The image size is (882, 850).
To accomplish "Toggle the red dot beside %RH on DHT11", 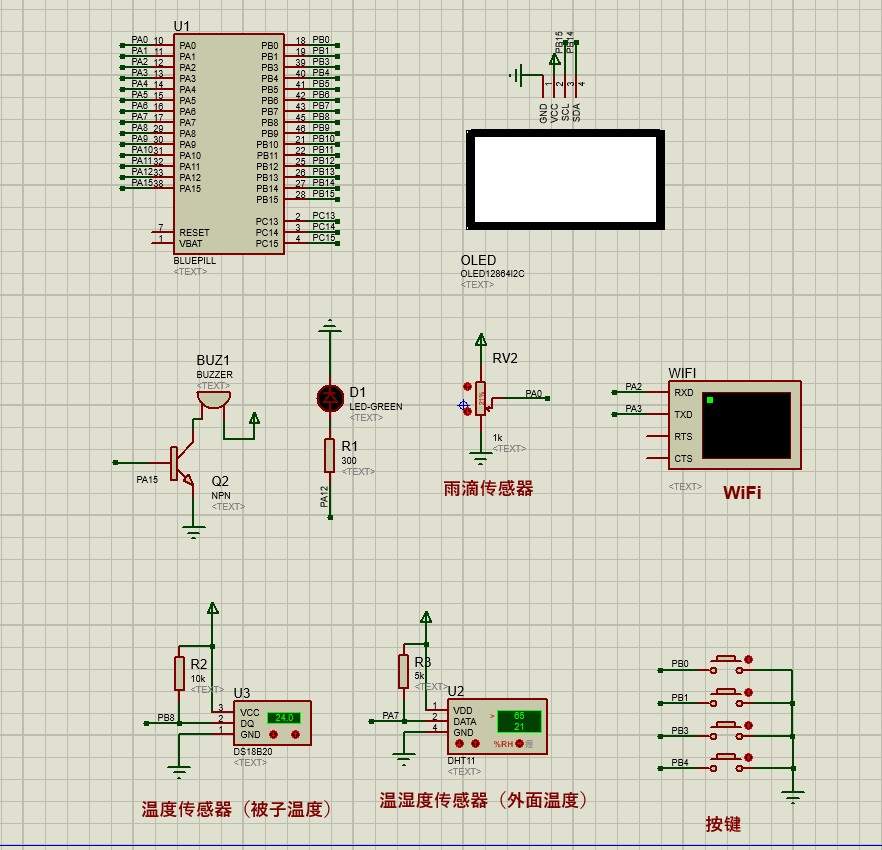I will pos(519,744).
